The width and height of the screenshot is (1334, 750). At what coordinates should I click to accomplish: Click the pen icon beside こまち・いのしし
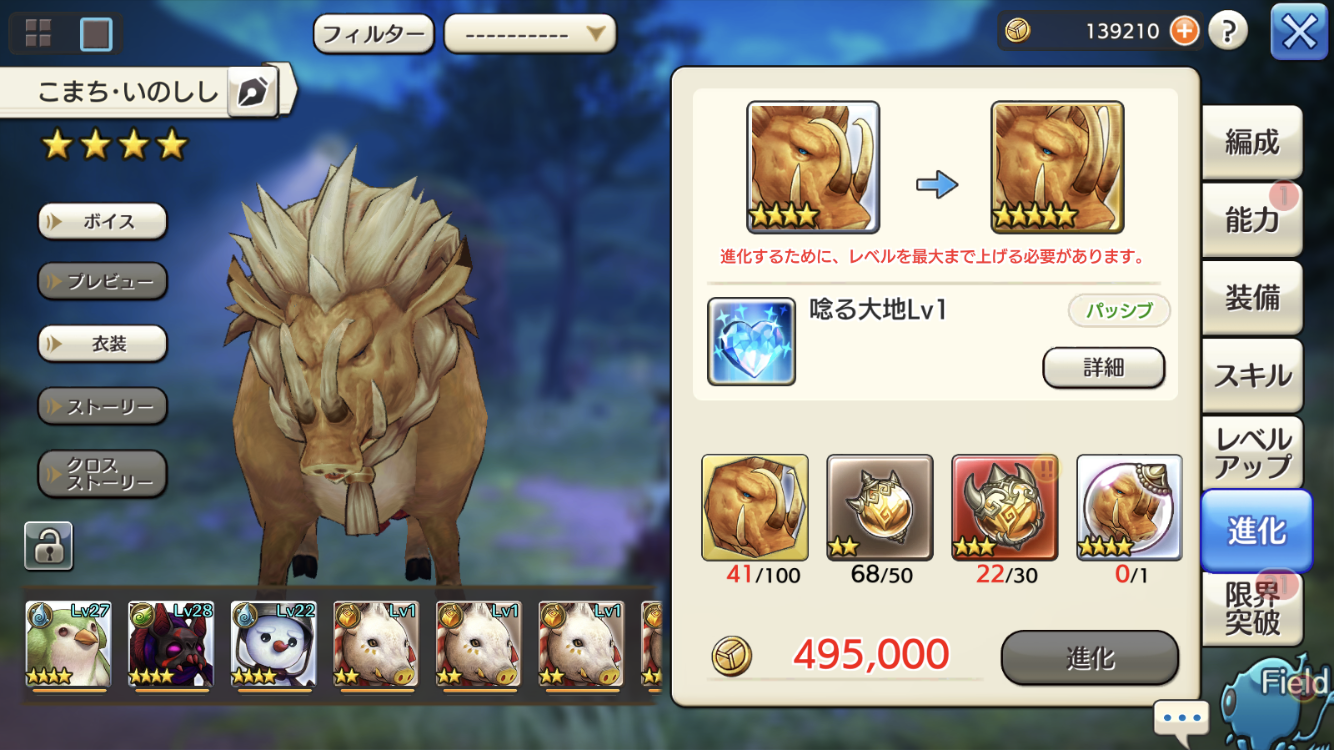point(253,92)
